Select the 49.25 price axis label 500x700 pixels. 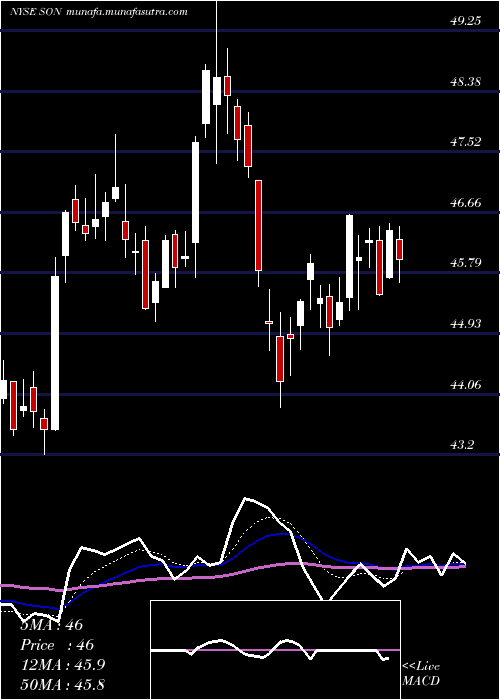pos(466,21)
